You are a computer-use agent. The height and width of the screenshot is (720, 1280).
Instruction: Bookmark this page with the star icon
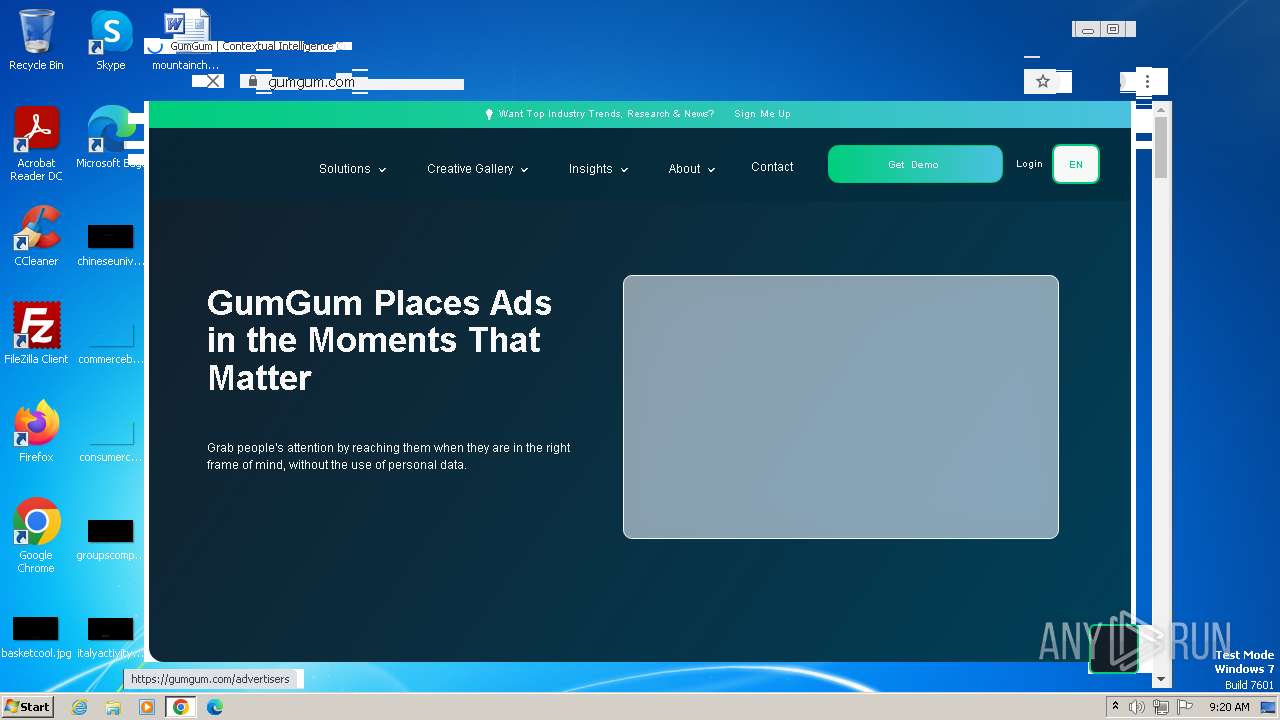coord(1043,81)
